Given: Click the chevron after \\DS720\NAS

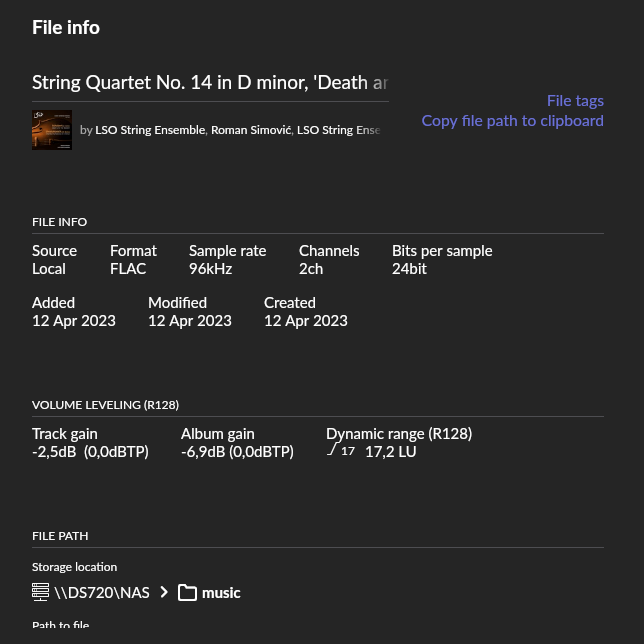Looking at the screenshot, I should pyautogui.click(x=164, y=592).
